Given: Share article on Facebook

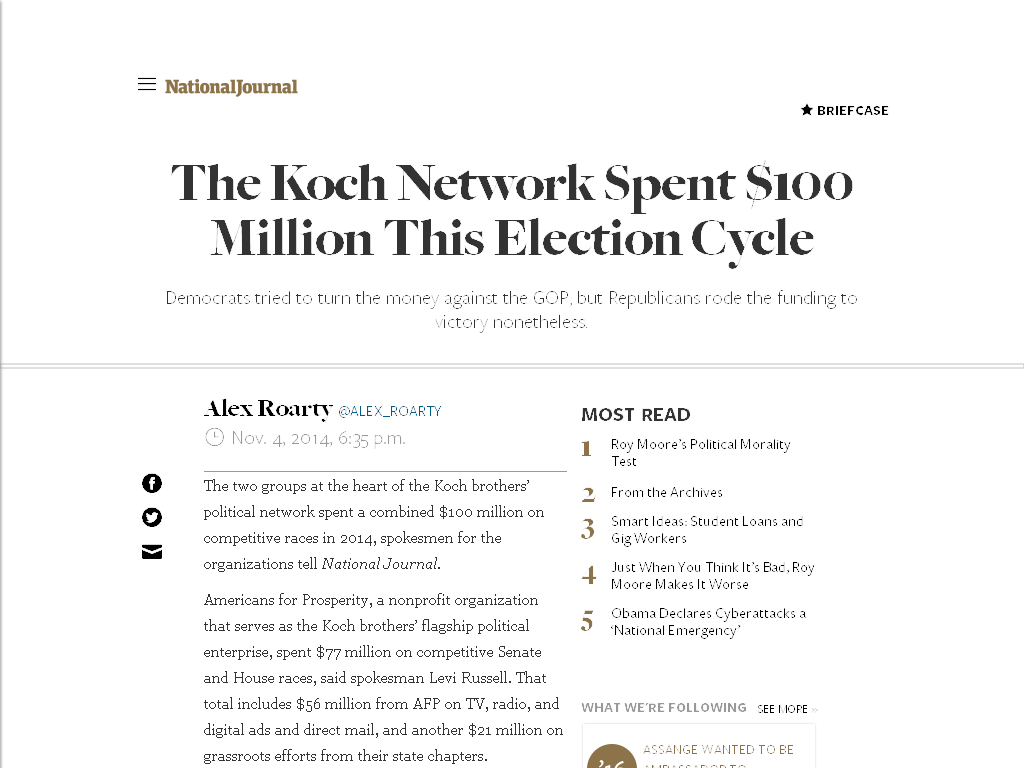Looking at the screenshot, I should pos(152,484).
